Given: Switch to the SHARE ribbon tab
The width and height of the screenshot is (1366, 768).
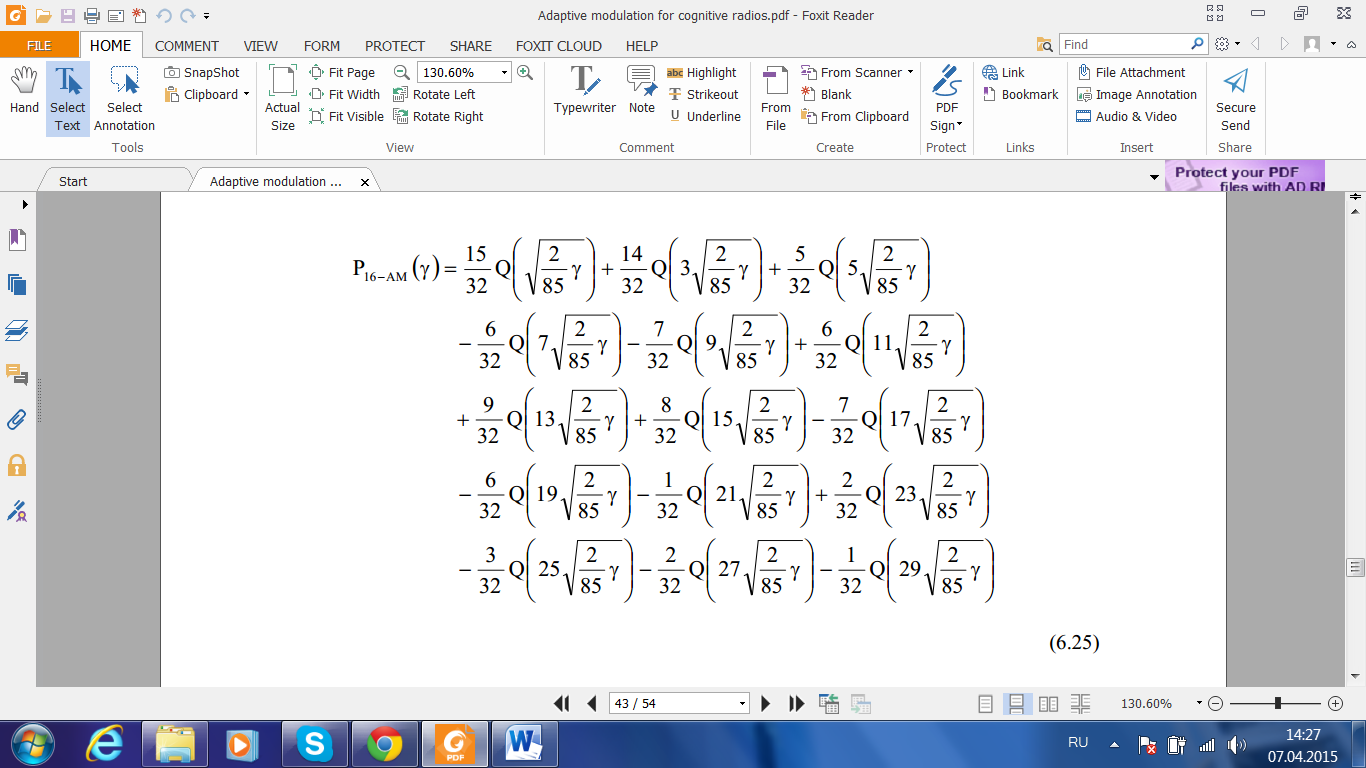Looking at the screenshot, I should pyautogui.click(x=470, y=45).
